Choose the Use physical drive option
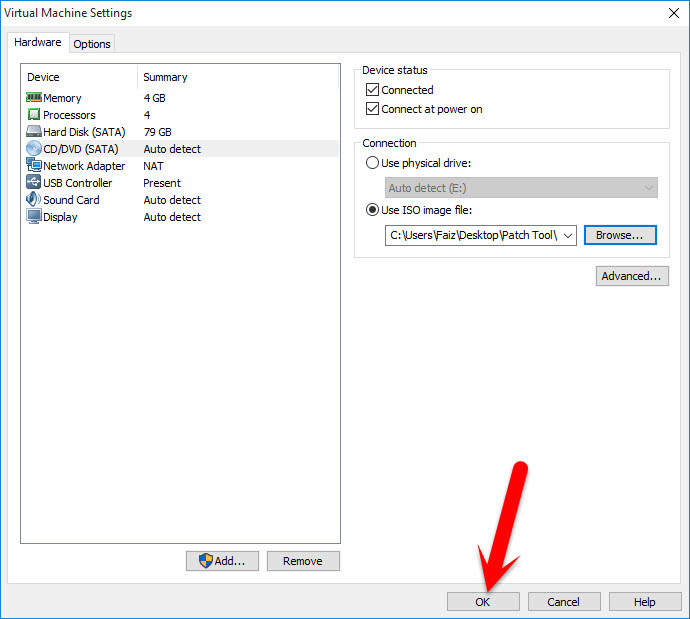The image size is (690, 619). (x=372, y=163)
